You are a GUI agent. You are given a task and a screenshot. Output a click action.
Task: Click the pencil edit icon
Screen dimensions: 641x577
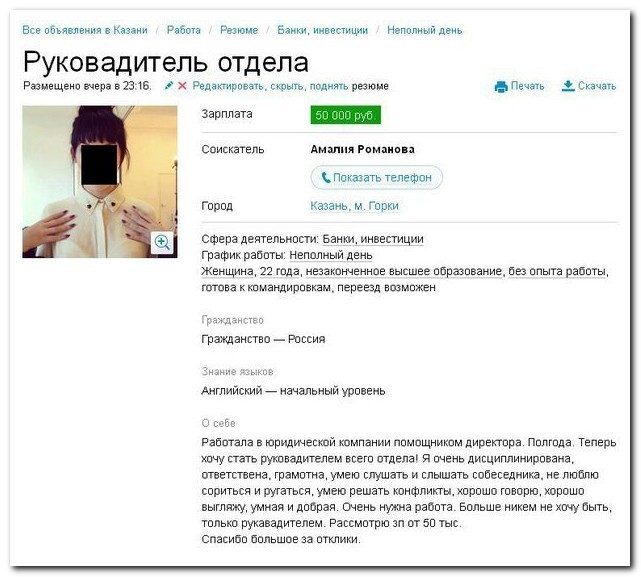[168, 85]
